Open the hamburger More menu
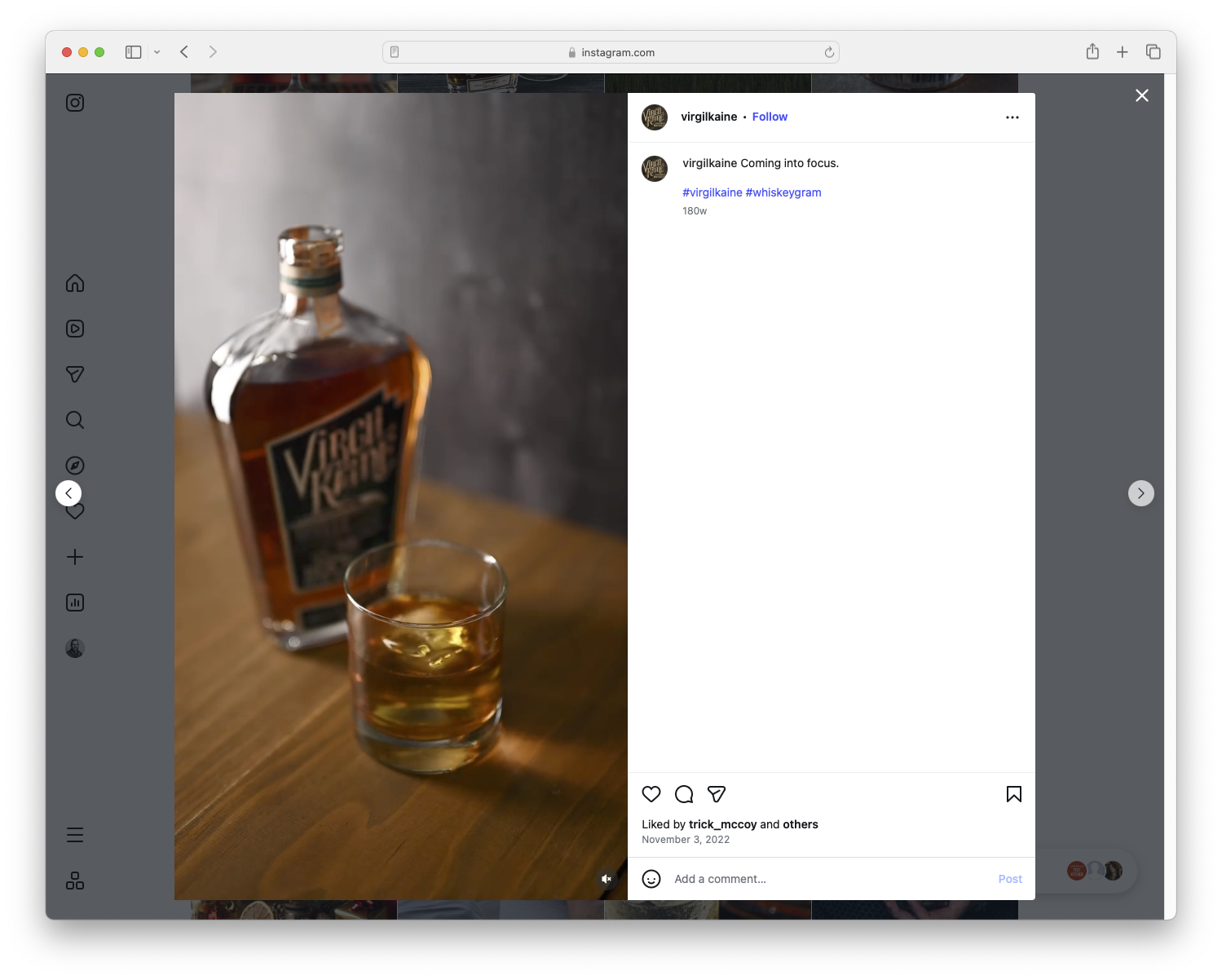Image resolution: width=1222 pixels, height=980 pixels. click(x=74, y=834)
